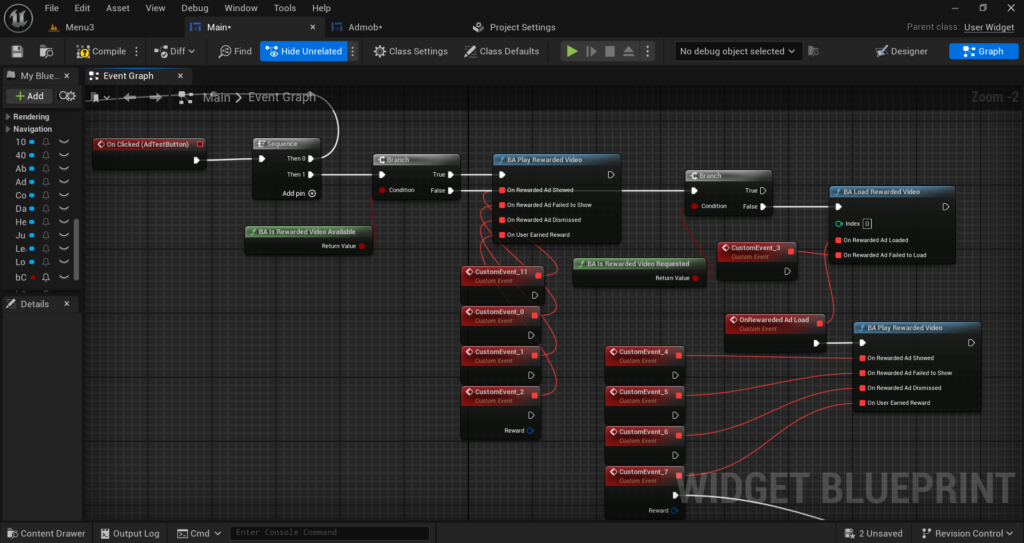Click the red type pill of variable 'bC'
Viewport: 1024px width, 543px height.
pos(31,277)
